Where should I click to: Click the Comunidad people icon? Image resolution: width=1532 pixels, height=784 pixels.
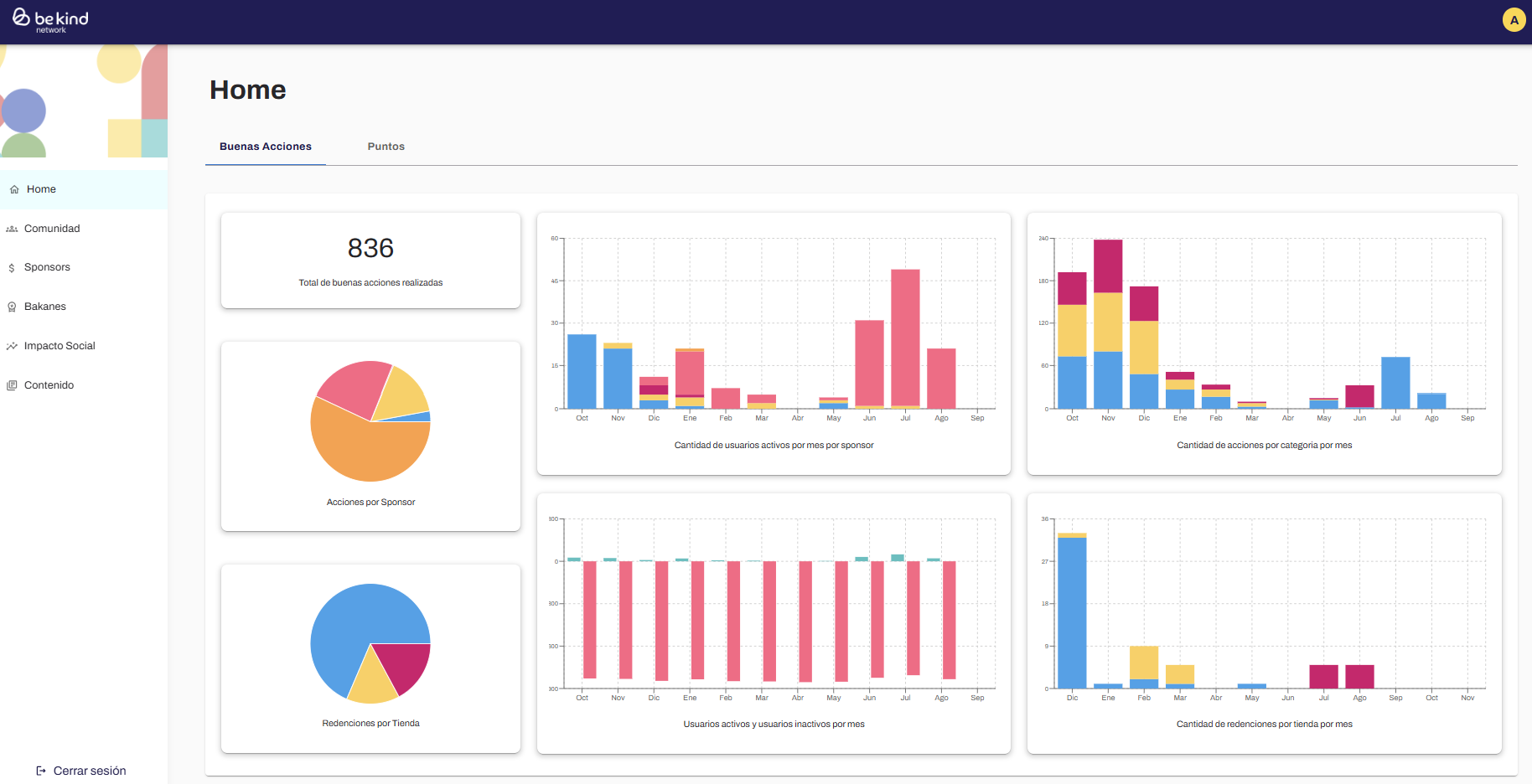(x=12, y=229)
